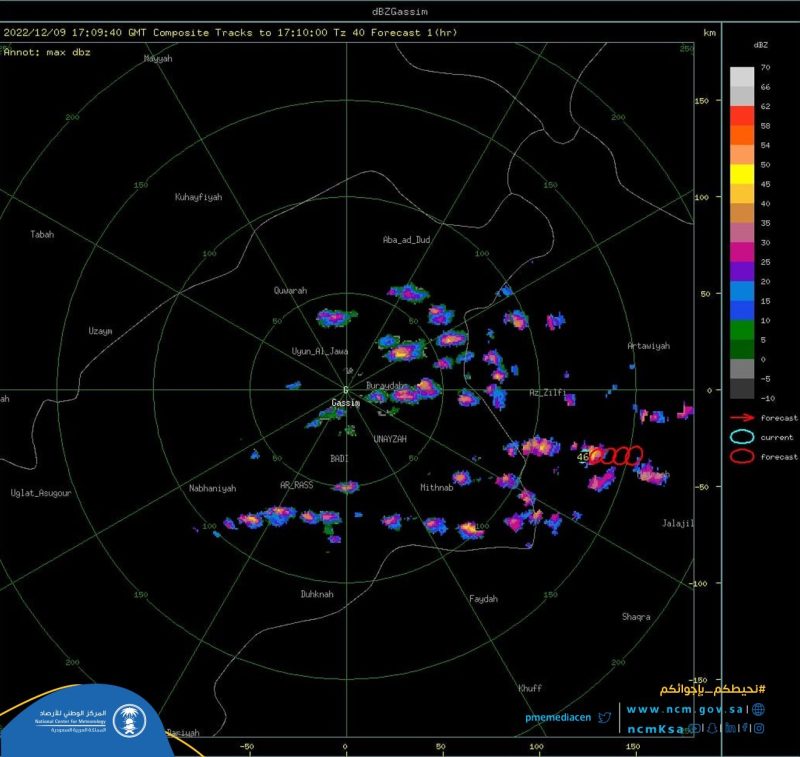Click the Uyun_Al_Jawa place label

[320, 351]
